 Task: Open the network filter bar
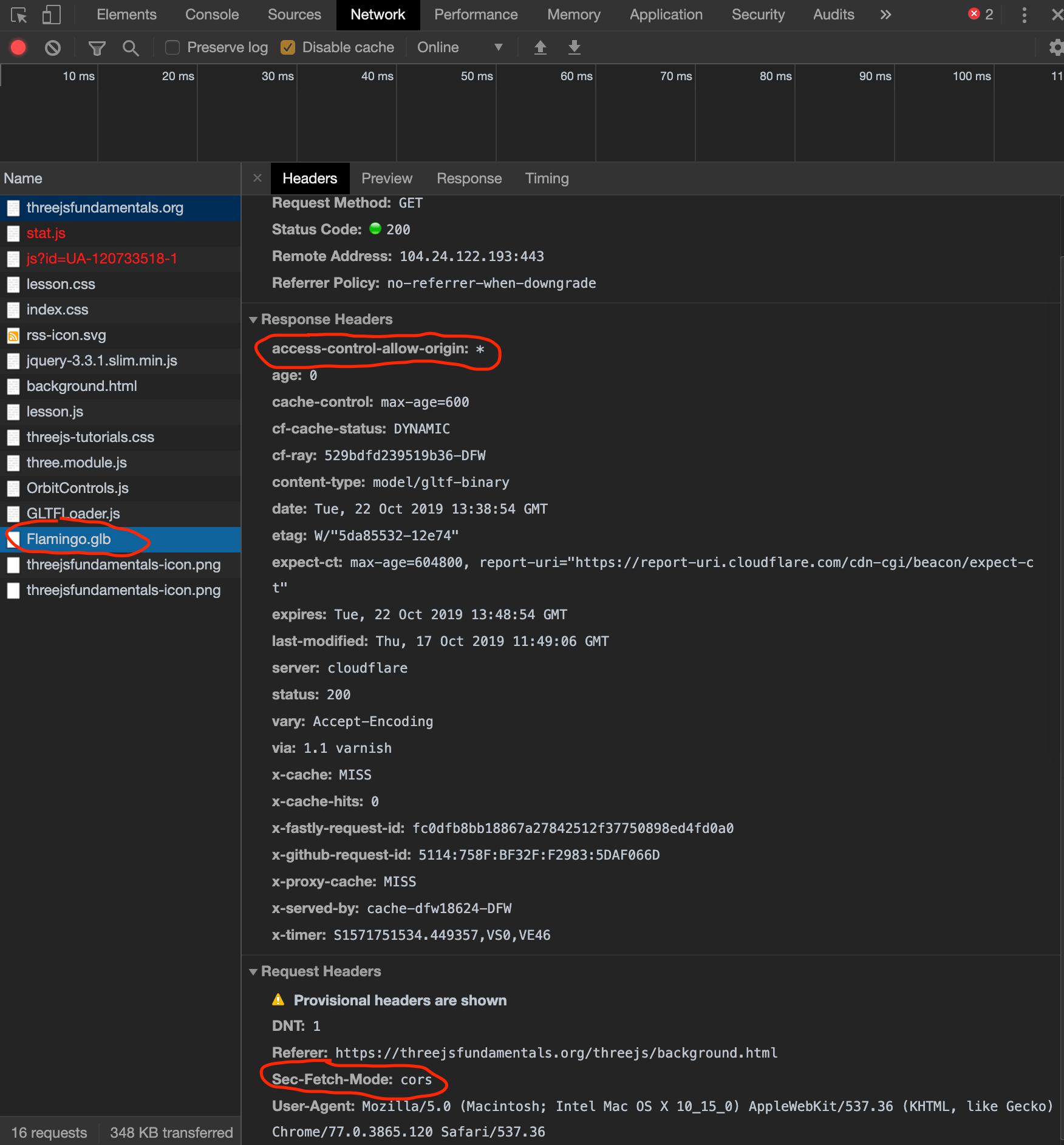click(x=96, y=47)
